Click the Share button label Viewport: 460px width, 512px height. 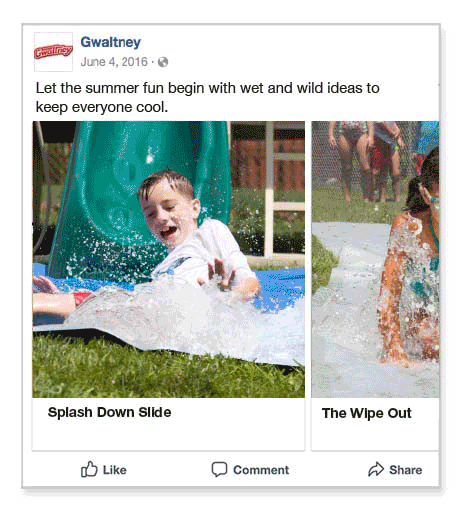pos(406,470)
